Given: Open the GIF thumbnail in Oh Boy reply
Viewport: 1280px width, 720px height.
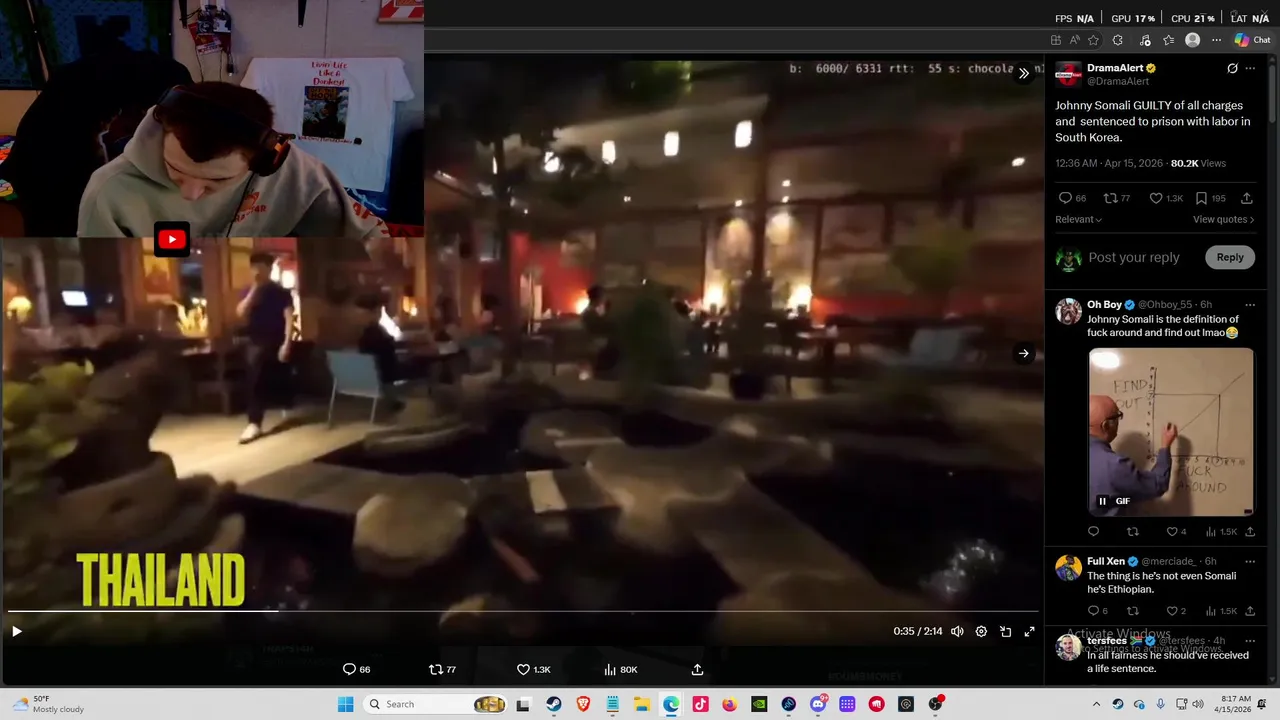Looking at the screenshot, I should (x=1171, y=432).
